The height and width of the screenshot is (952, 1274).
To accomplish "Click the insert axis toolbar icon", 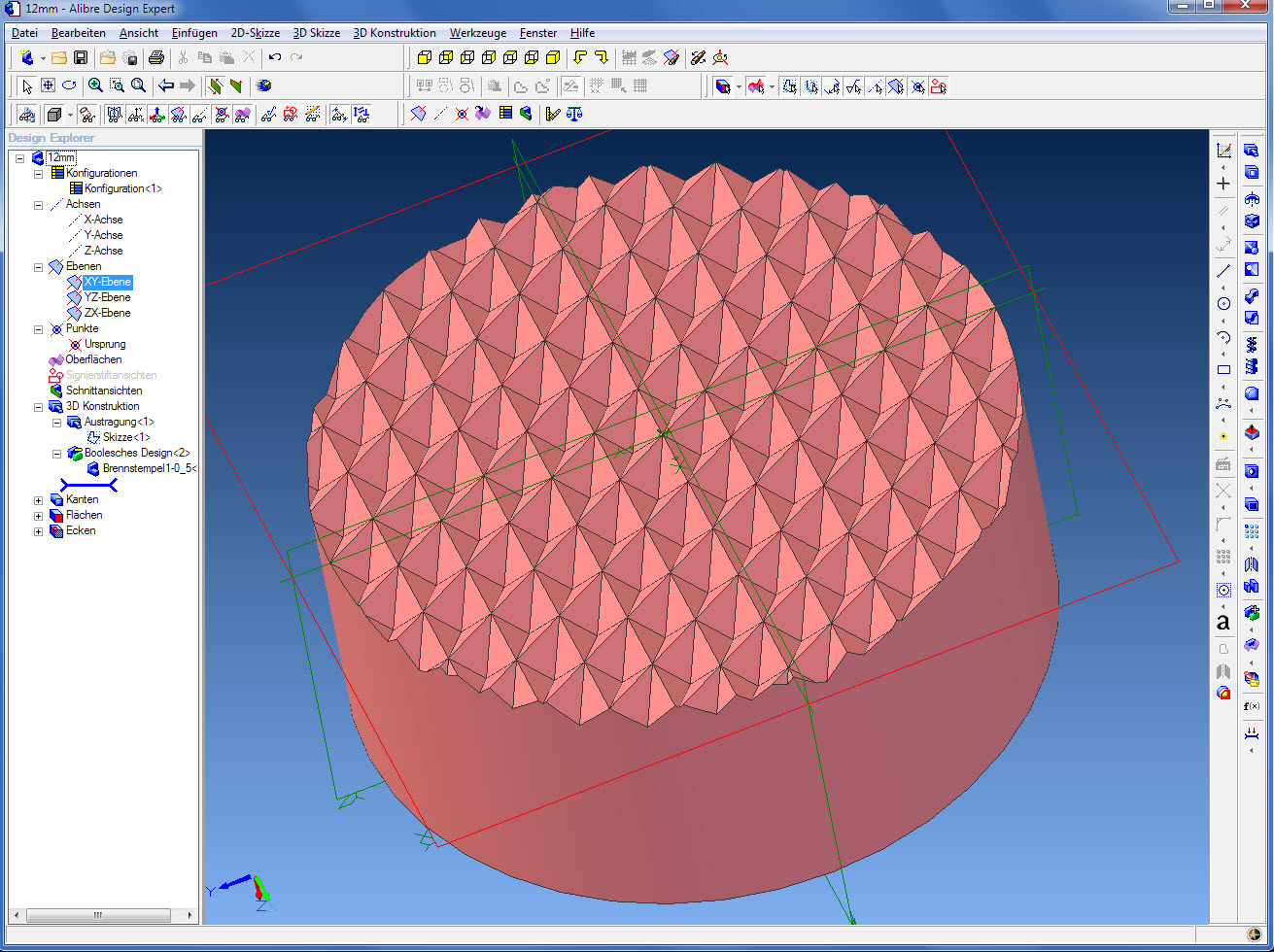I will pos(440,114).
